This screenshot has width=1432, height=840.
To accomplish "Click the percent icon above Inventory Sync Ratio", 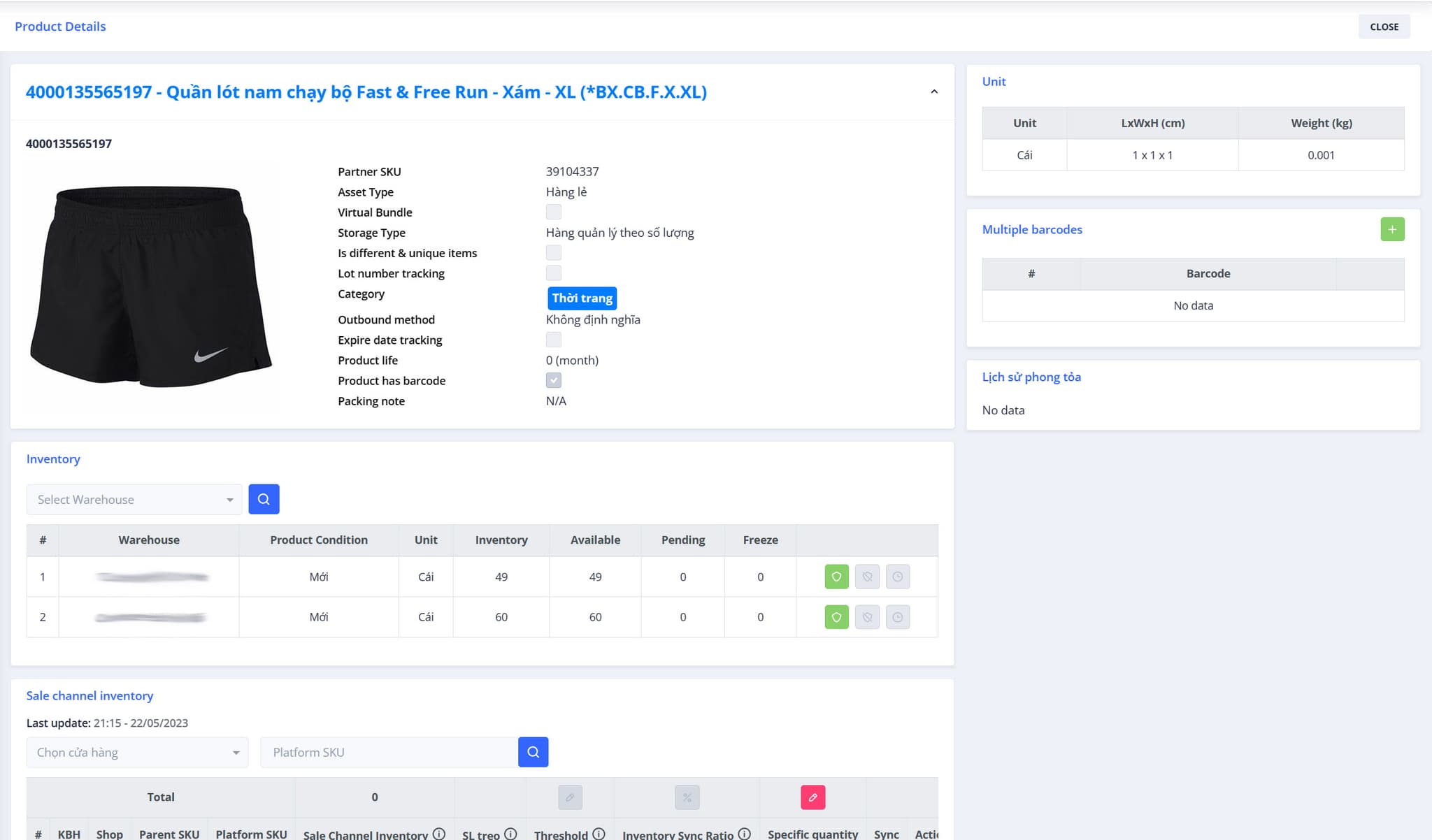I will (x=687, y=797).
